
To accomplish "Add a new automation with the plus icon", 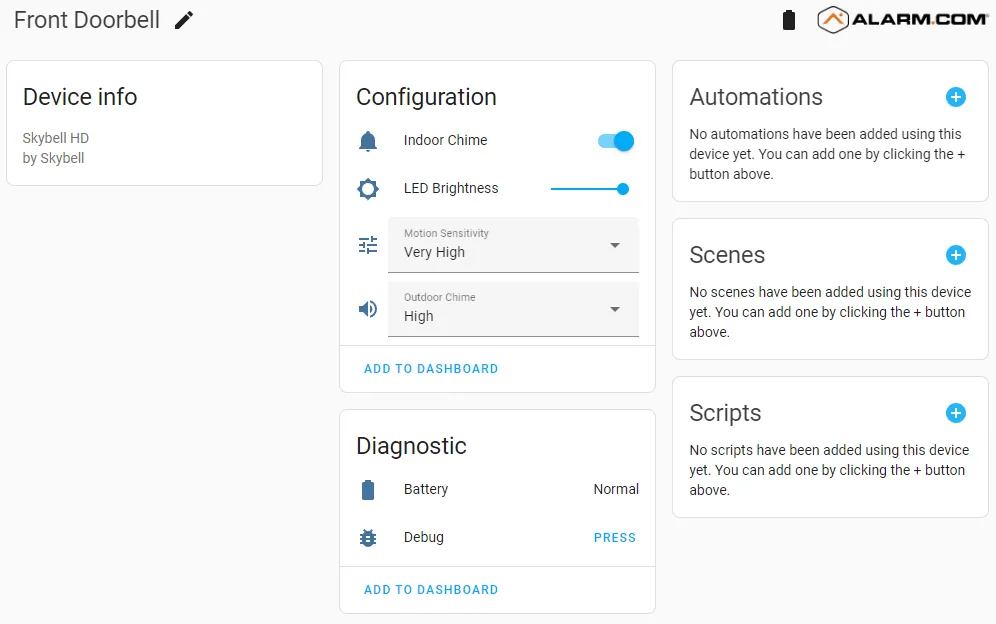I will tap(955, 97).
